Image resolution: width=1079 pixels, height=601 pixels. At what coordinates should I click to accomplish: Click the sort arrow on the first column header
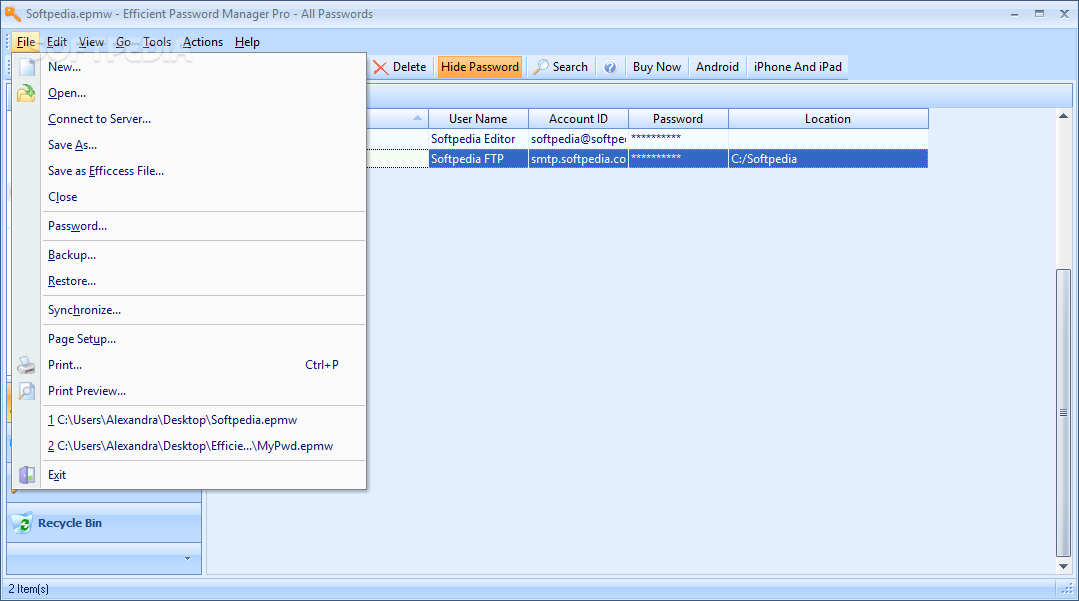pos(418,118)
